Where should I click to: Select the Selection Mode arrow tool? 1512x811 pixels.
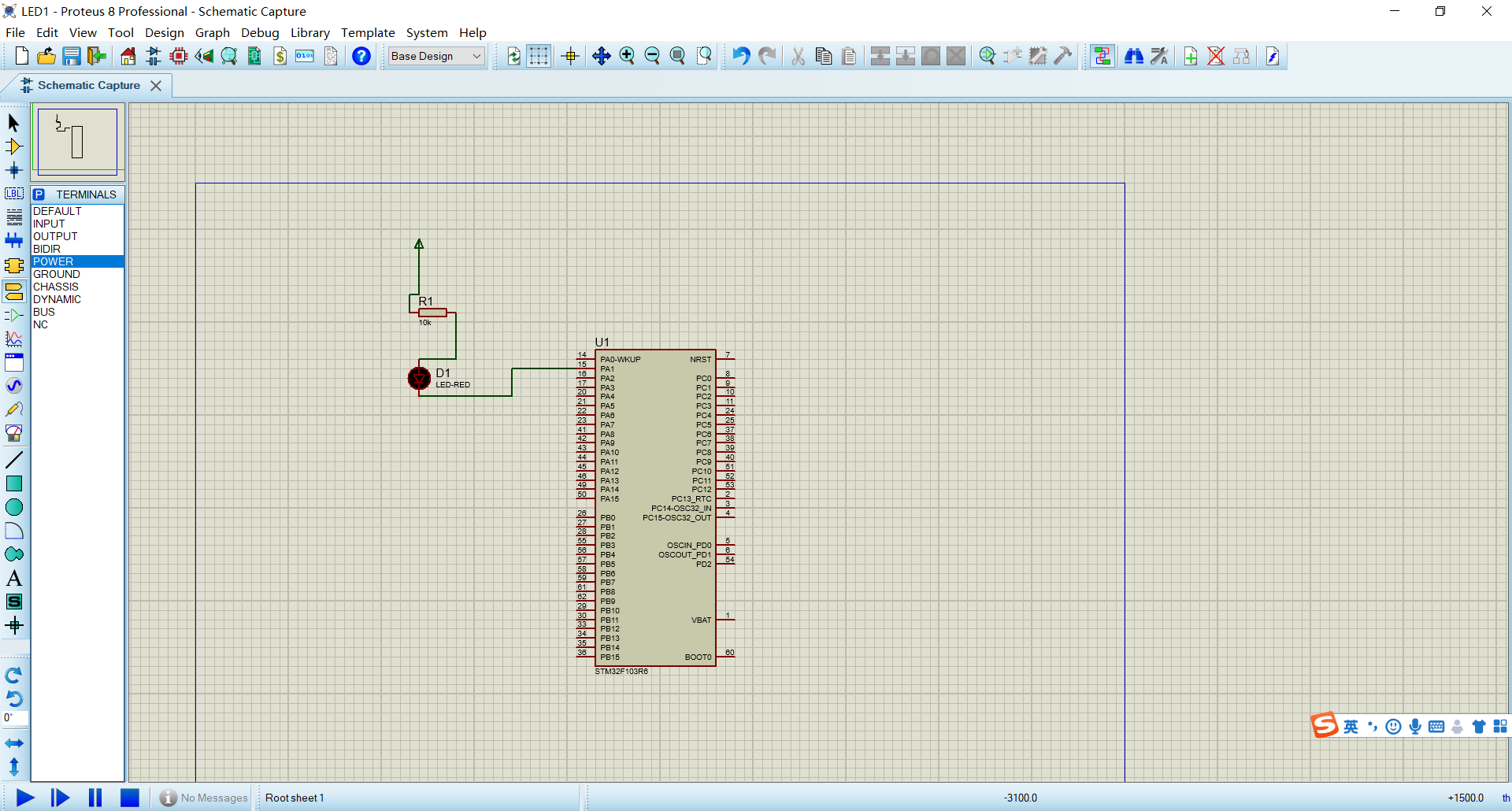pyautogui.click(x=14, y=123)
